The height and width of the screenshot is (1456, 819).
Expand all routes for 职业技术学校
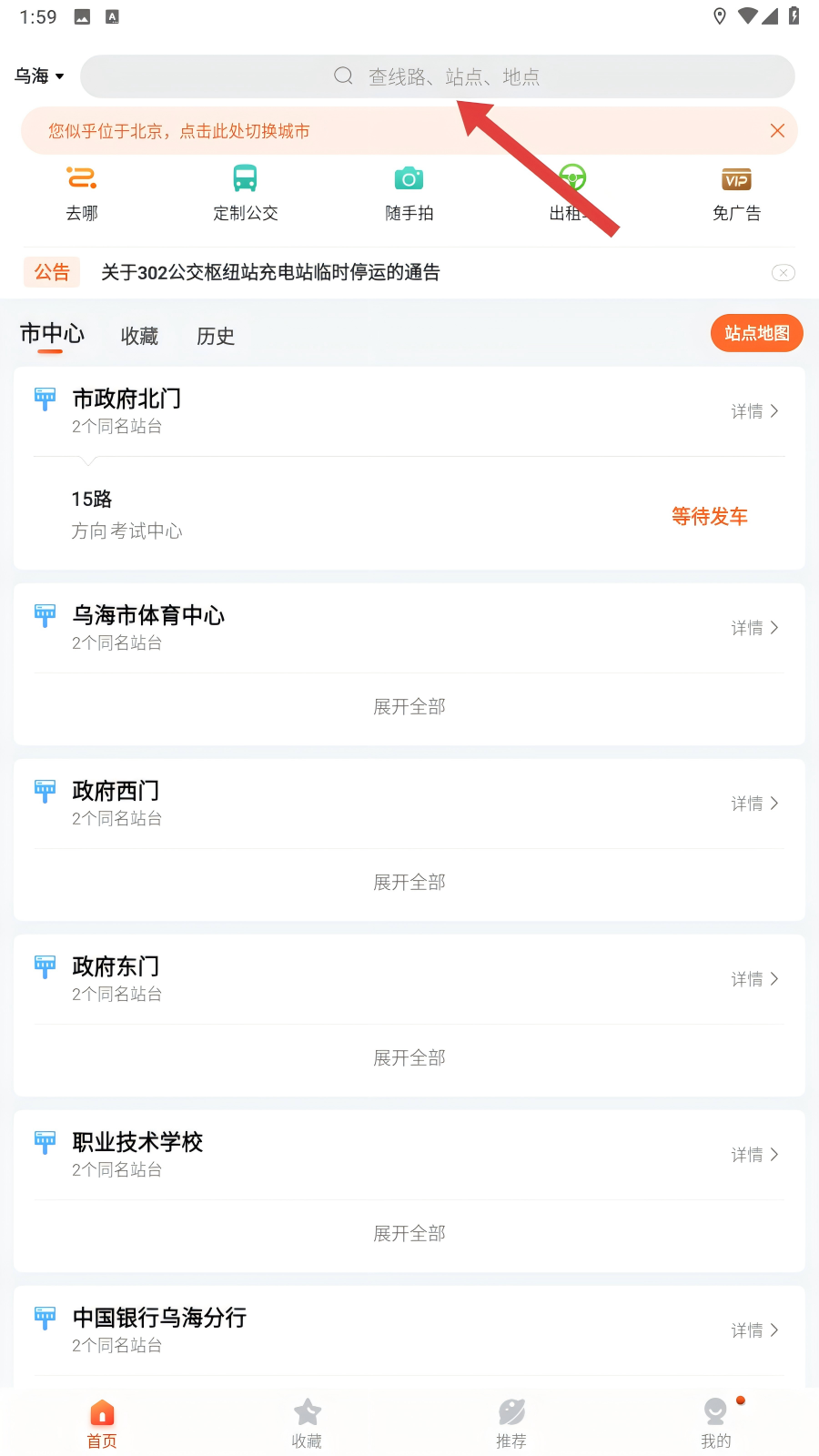tap(409, 1234)
